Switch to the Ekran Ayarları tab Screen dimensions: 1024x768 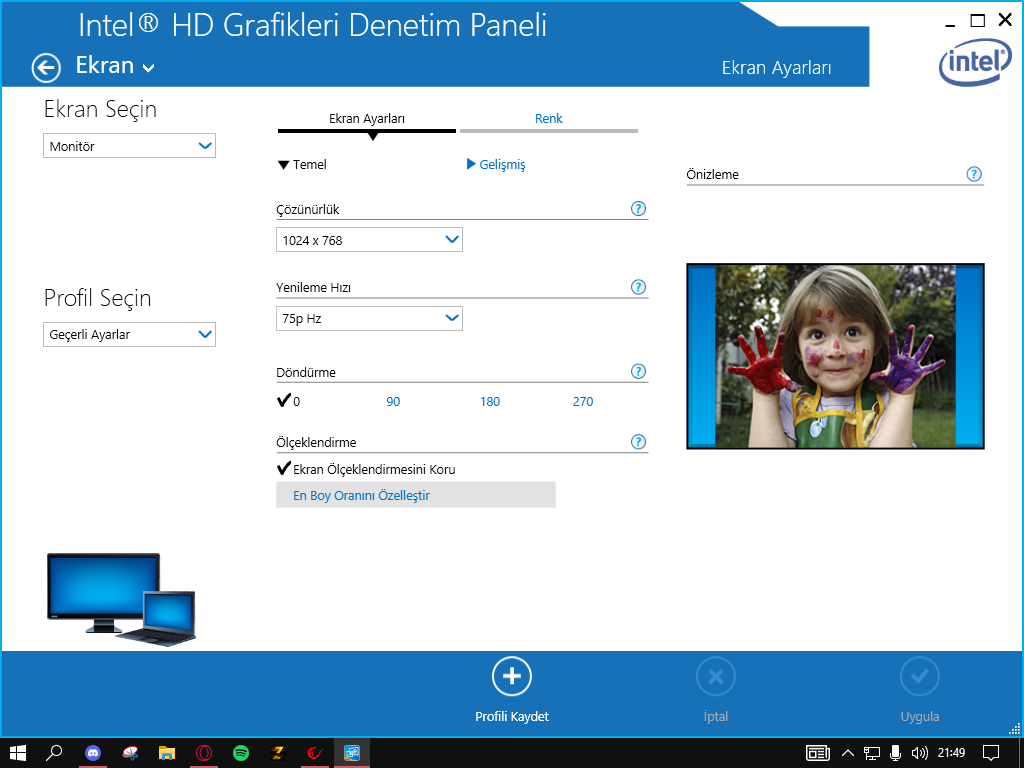(x=367, y=120)
